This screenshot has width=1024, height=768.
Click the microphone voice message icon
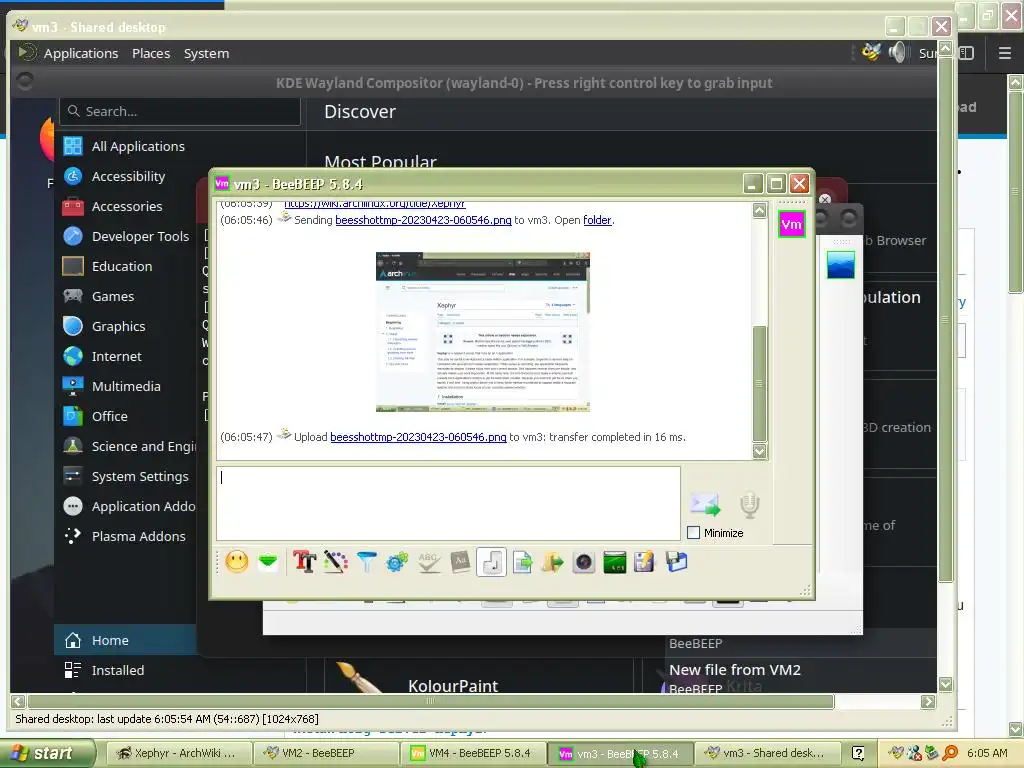750,504
